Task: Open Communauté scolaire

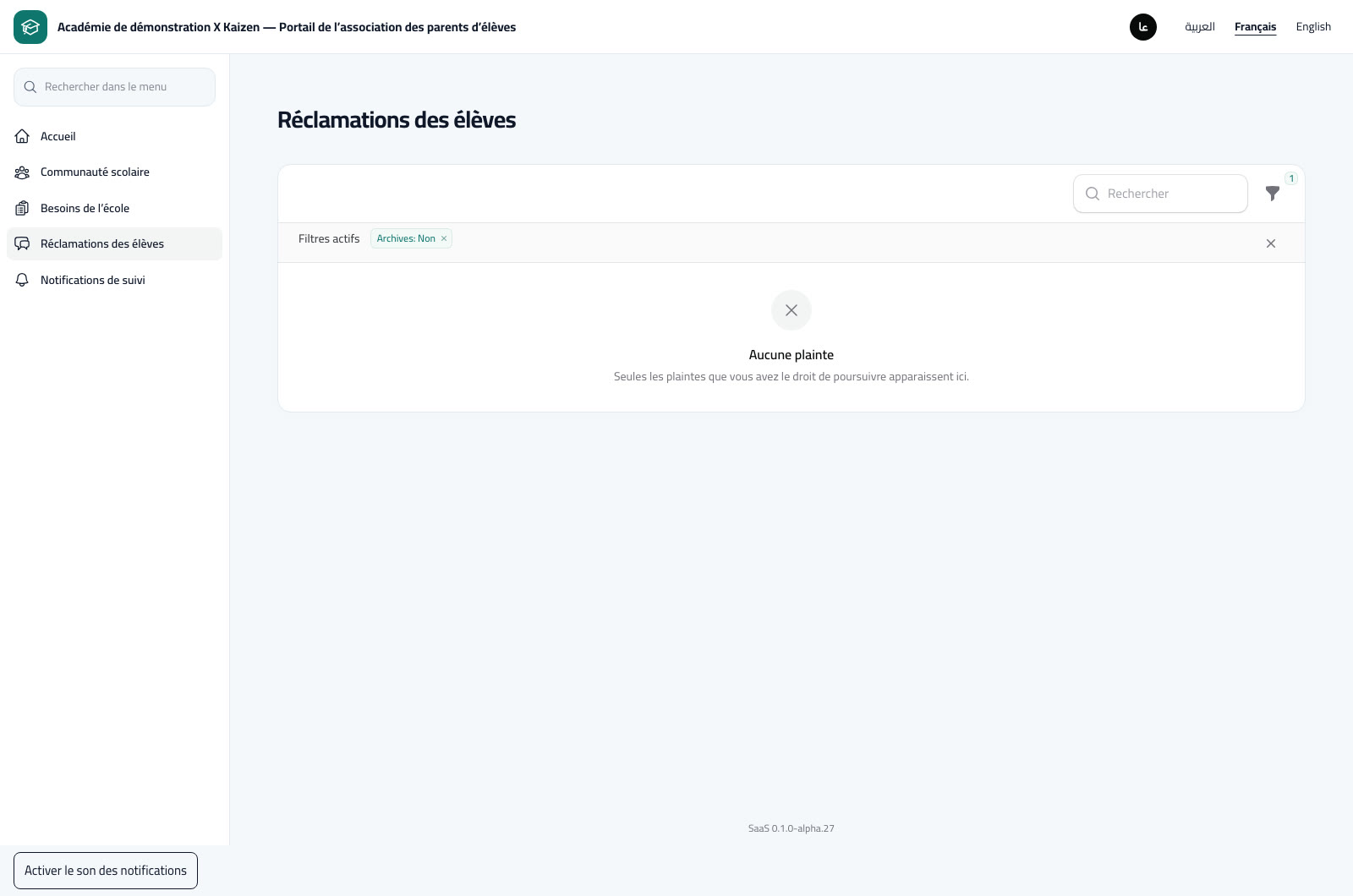Action: (114, 172)
